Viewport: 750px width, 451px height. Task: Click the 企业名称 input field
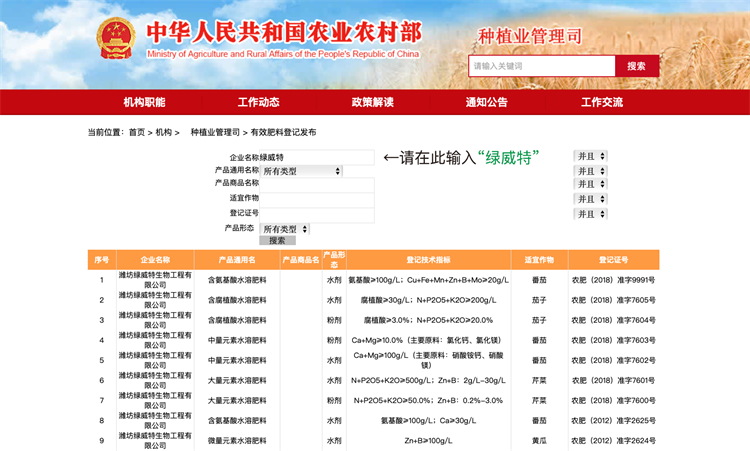click(x=317, y=157)
